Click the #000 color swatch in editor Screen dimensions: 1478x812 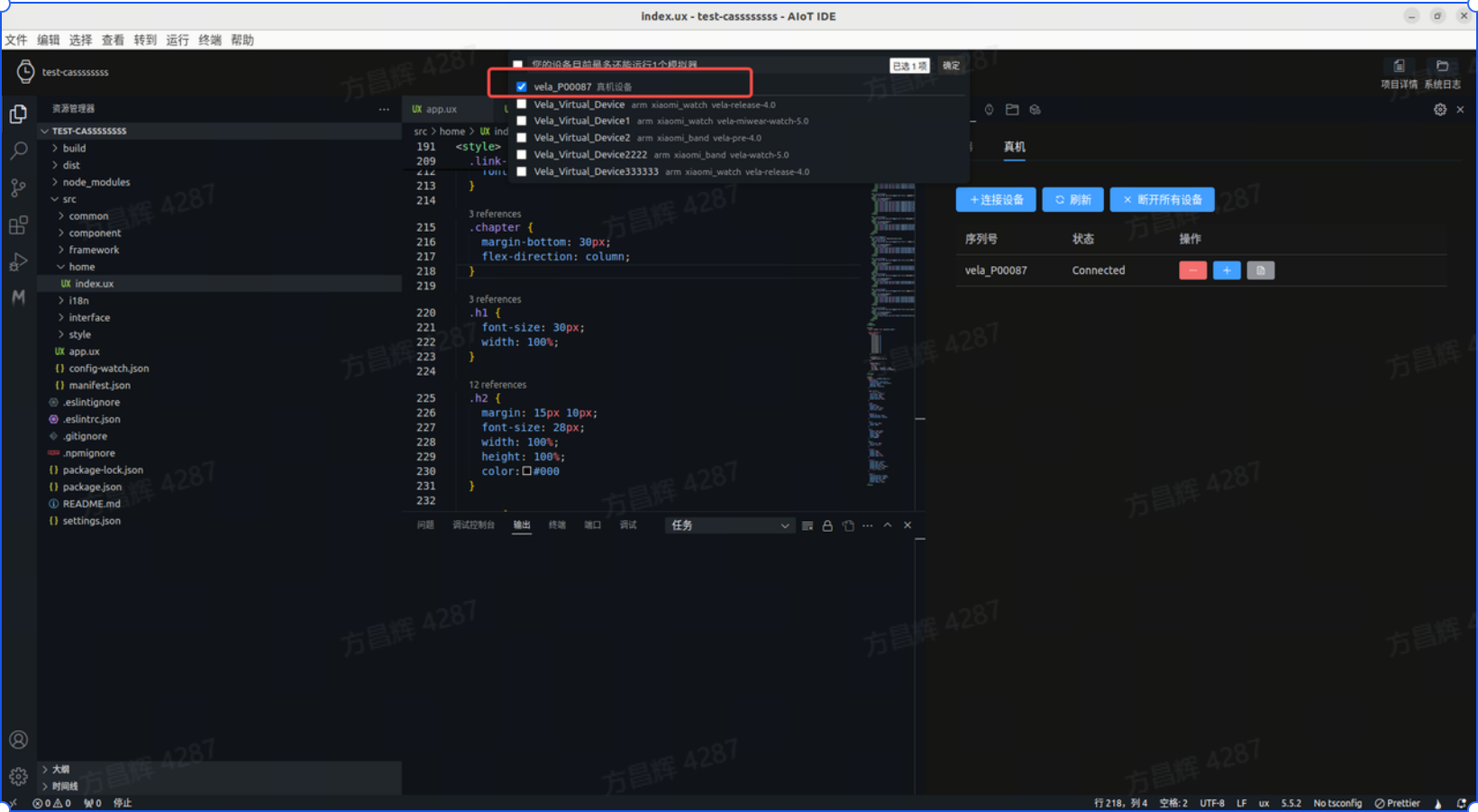pyautogui.click(x=527, y=471)
